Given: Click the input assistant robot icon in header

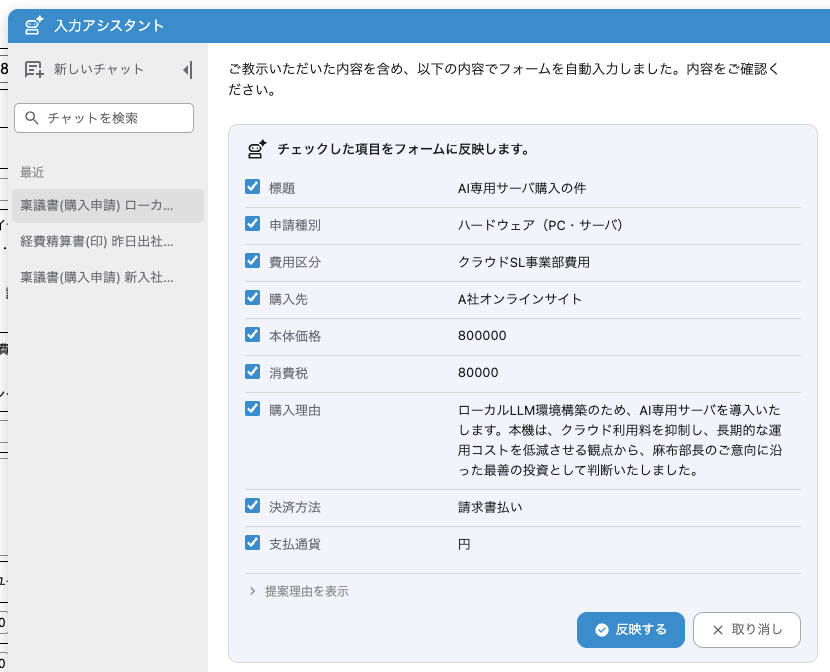Looking at the screenshot, I should coord(34,25).
